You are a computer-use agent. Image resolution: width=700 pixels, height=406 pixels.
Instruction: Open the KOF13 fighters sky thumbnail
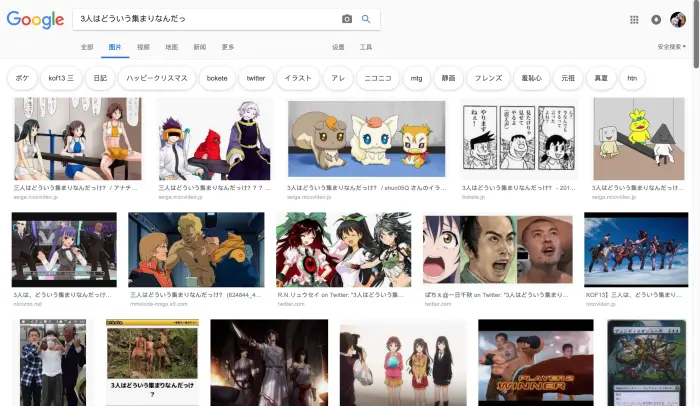point(636,250)
